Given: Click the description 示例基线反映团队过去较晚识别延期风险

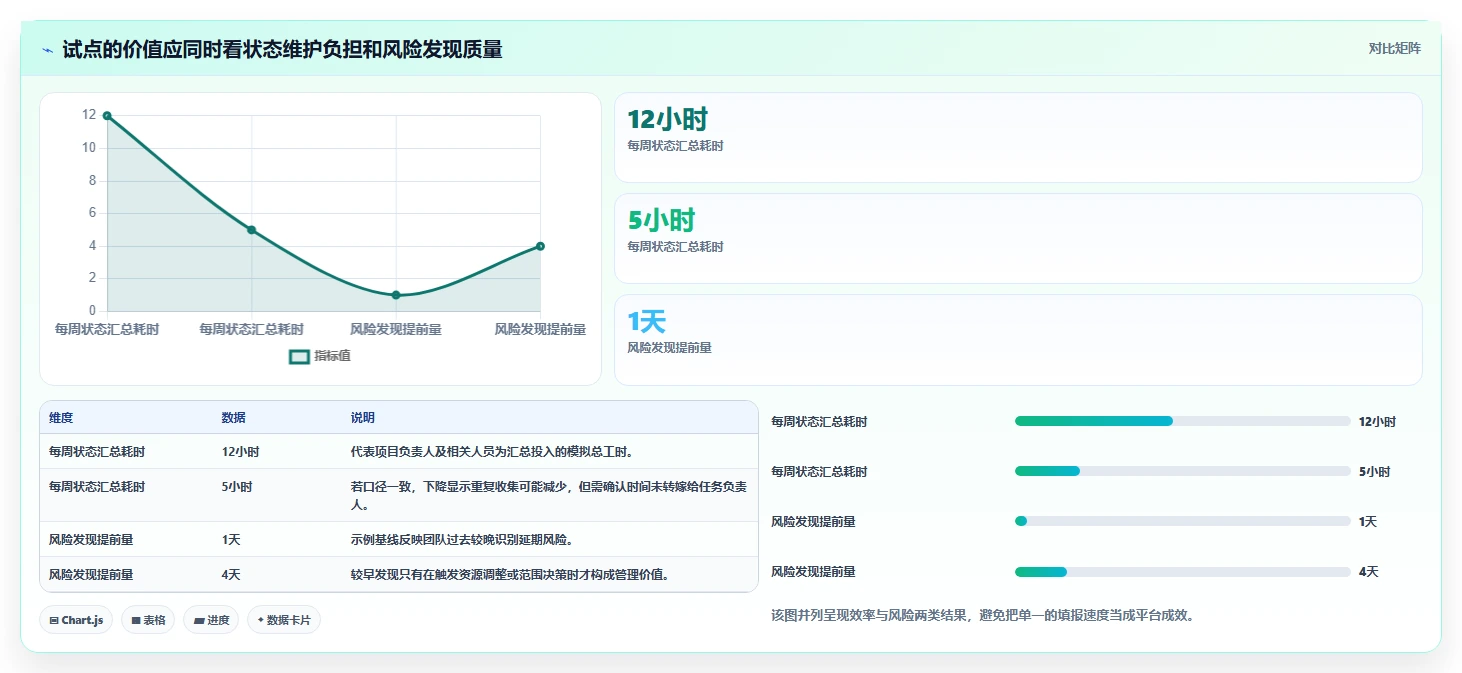Looking at the screenshot, I should [x=462, y=539].
